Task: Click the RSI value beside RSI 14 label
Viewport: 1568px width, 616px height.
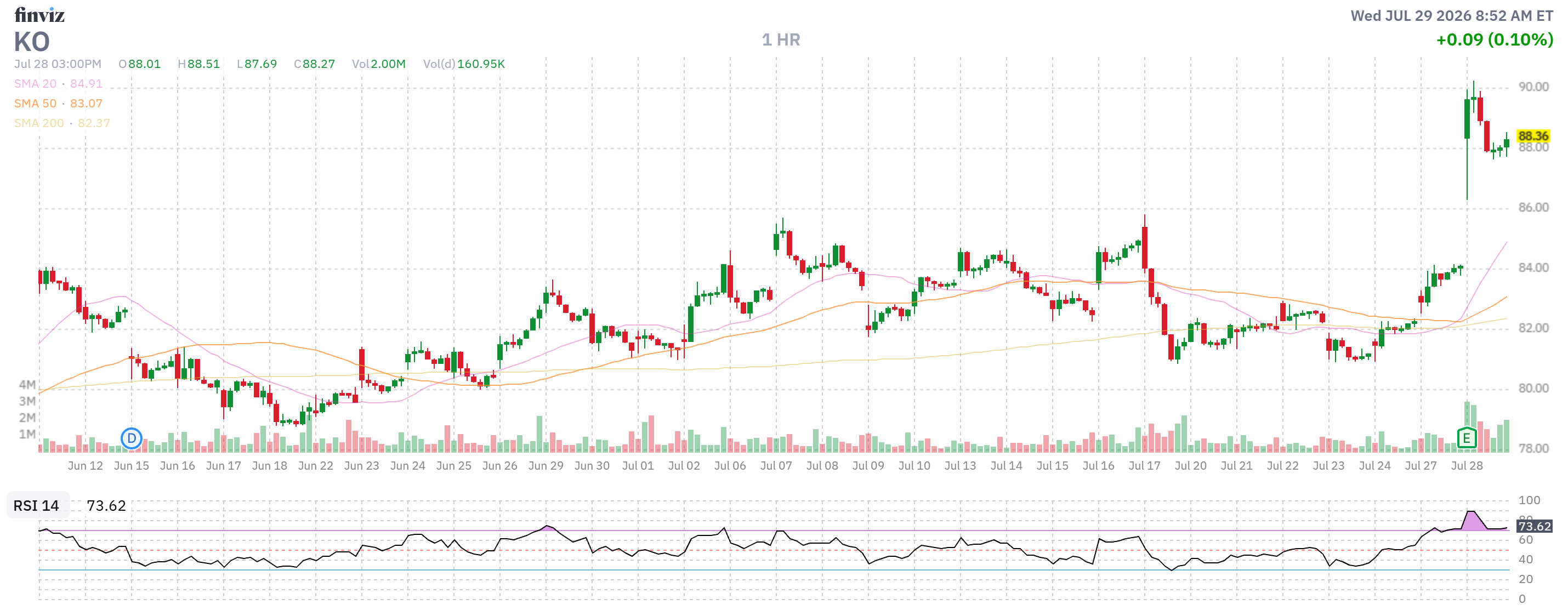Action: point(106,506)
